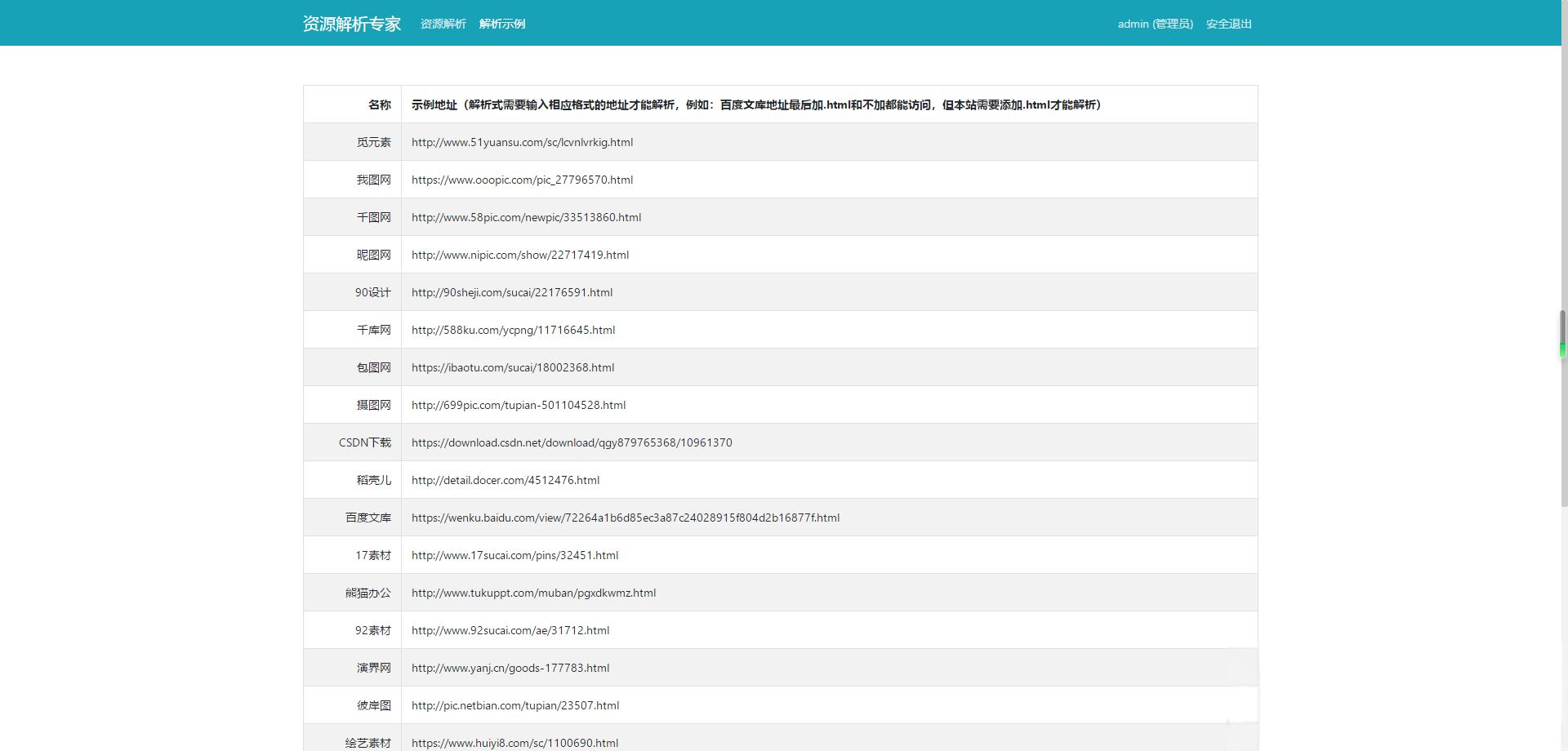The image size is (1568, 751).
Task: Select the ooopic.com pic_27796570 URL
Action: point(522,180)
